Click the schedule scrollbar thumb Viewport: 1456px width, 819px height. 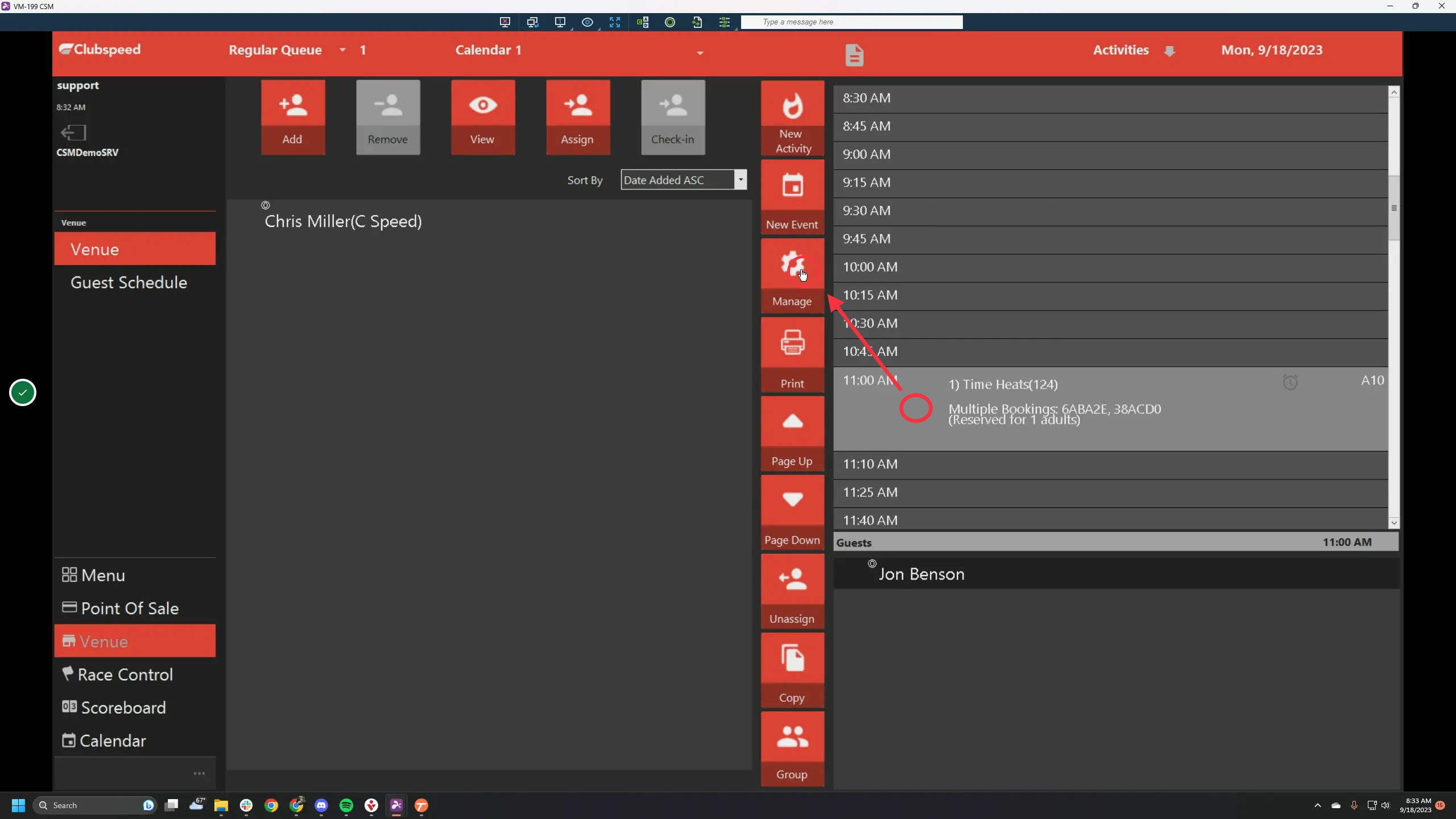(1393, 208)
